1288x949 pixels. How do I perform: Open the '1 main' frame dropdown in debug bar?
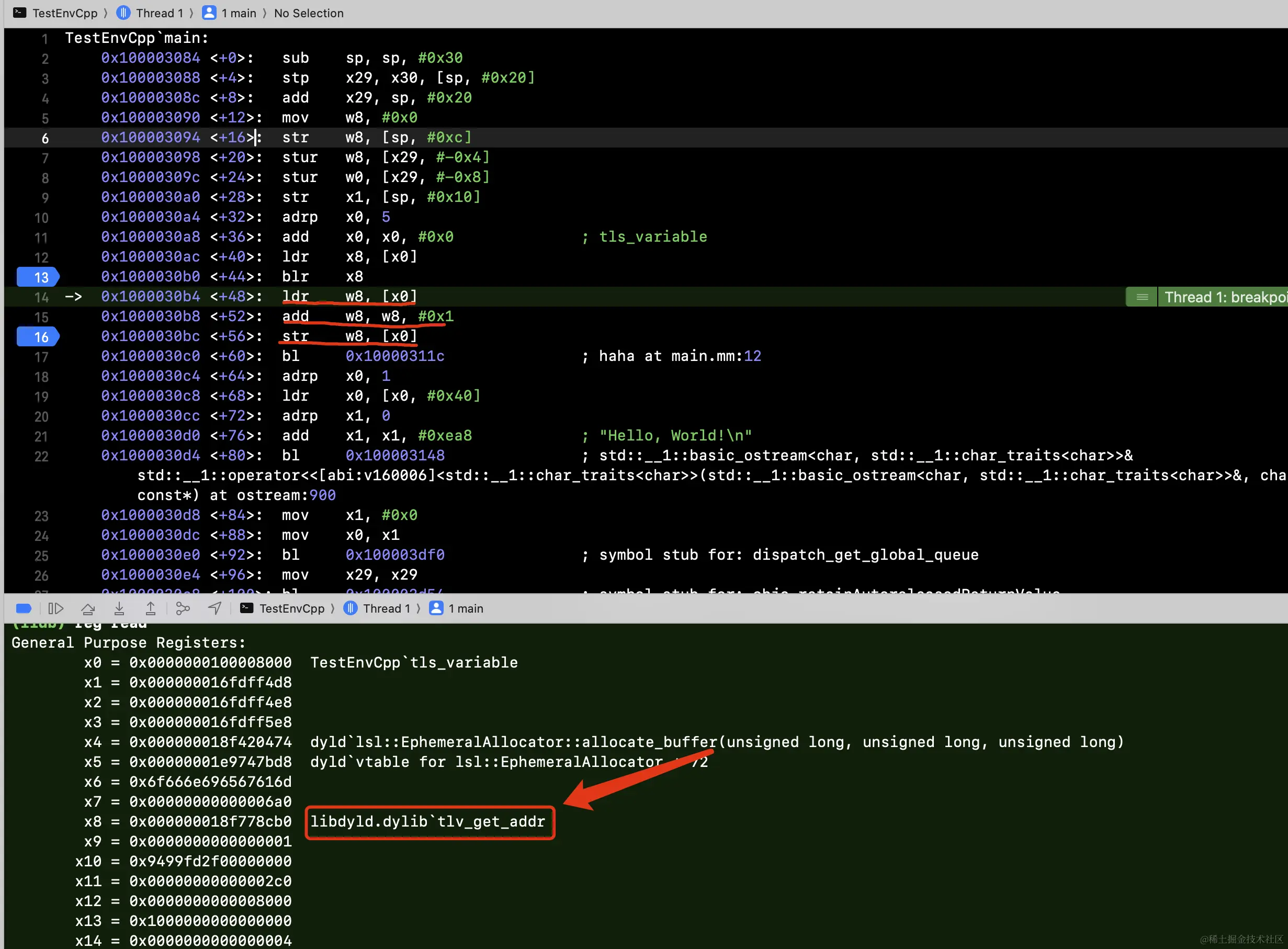(x=465, y=608)
